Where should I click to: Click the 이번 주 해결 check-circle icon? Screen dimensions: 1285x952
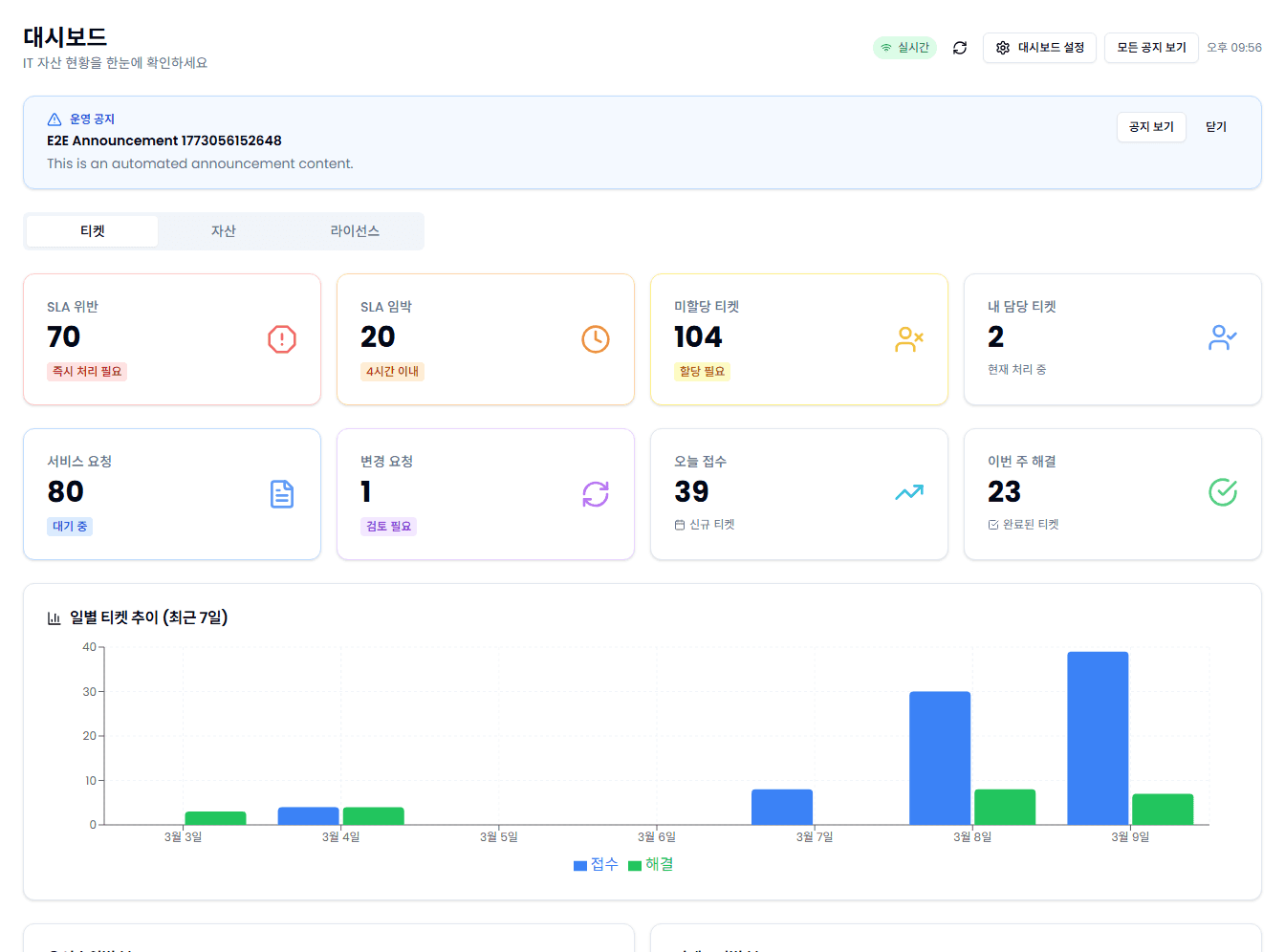coord(1223,492)
